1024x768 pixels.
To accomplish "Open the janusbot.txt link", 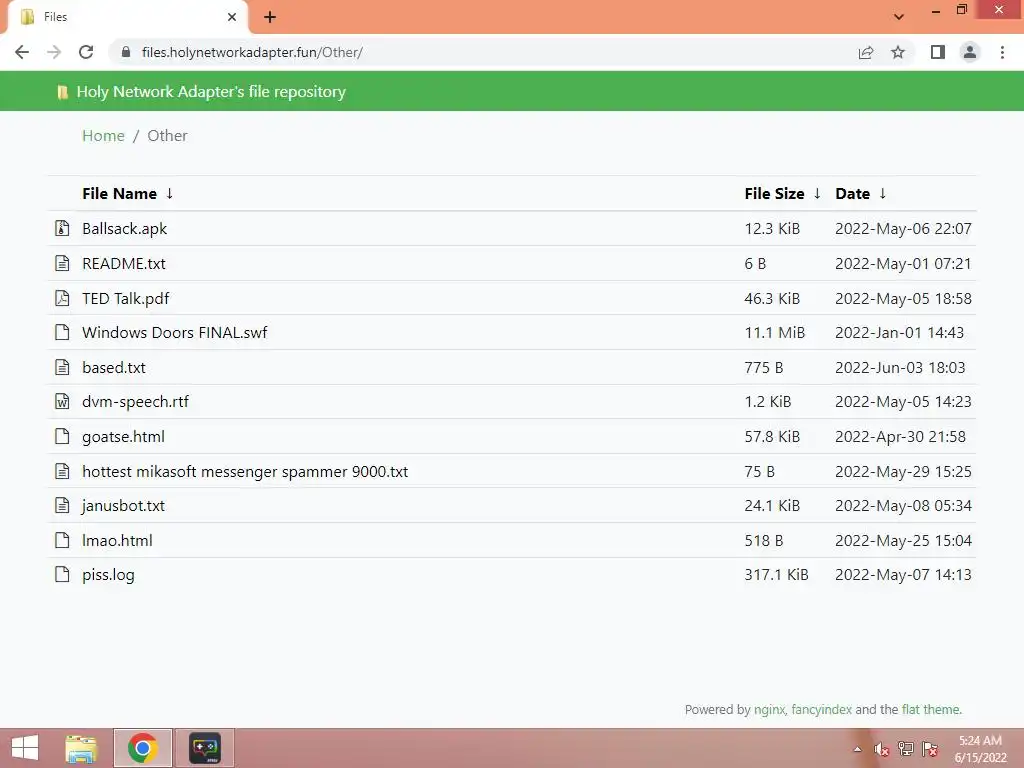I will pyautogui.click(x=123, y=505).
